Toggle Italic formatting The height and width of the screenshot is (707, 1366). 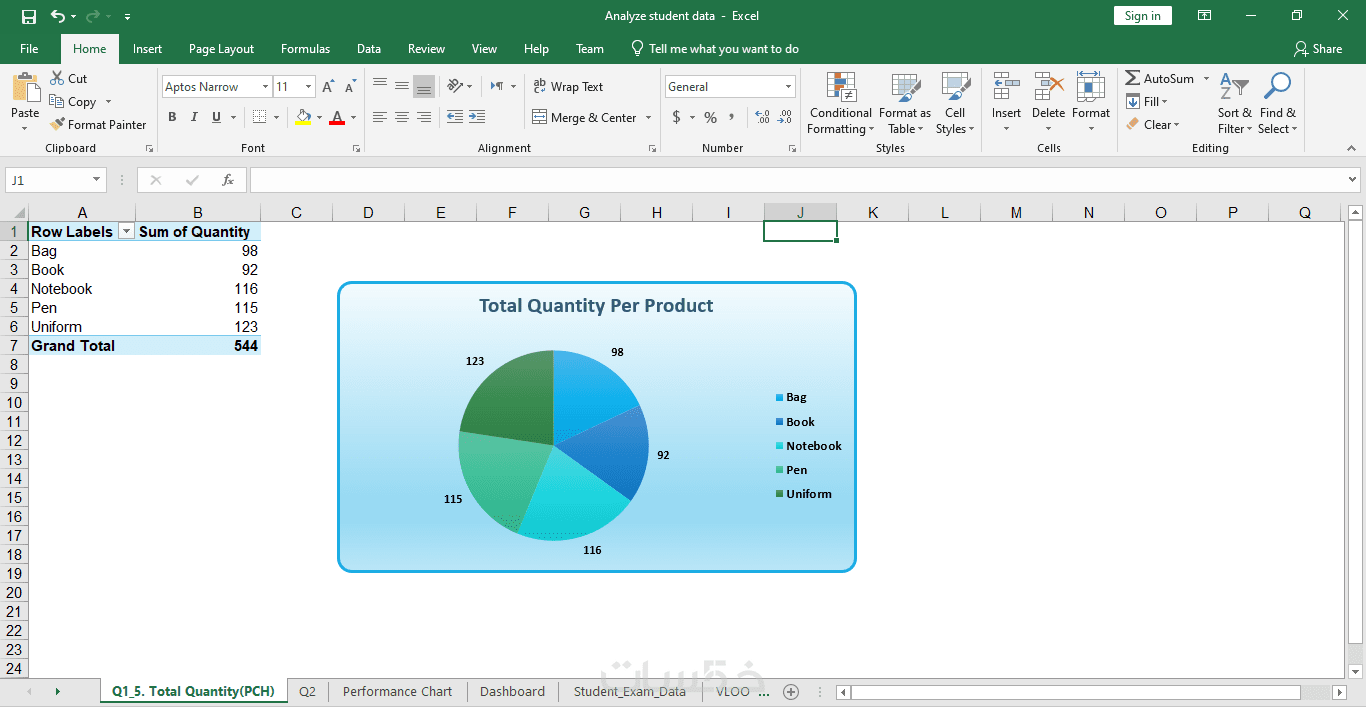194,117
